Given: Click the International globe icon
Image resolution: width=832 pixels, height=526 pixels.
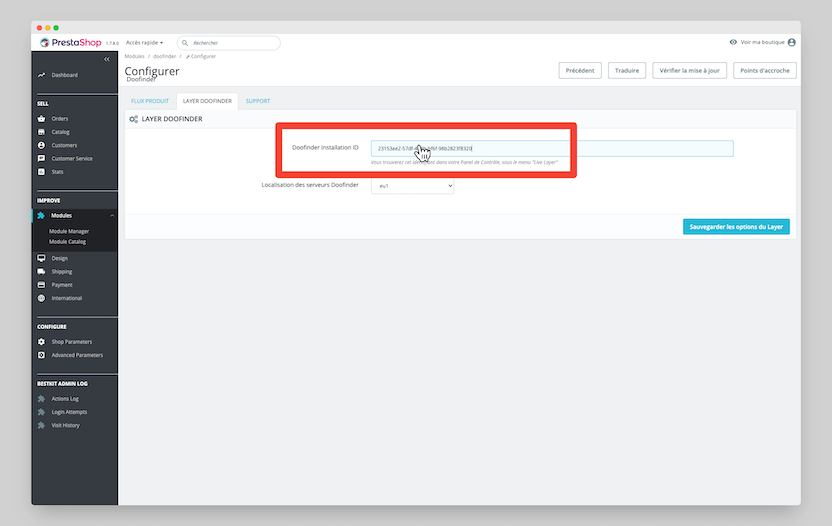Looking at the screenshot, I should click(41, 298).
